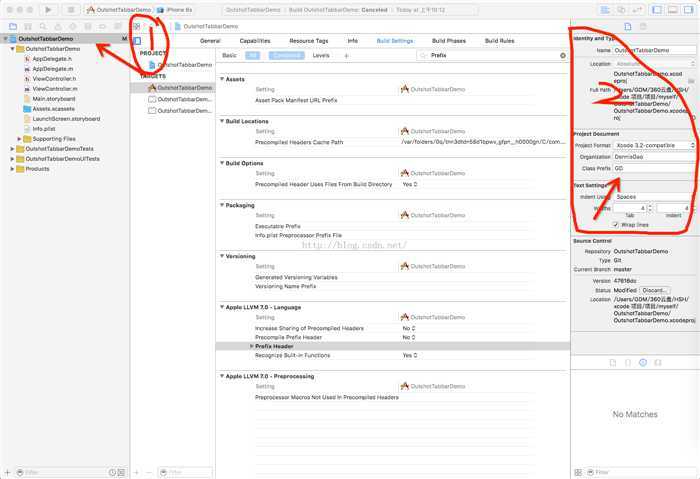Open the Issue navigator warning icon
The height and width of the screenshot is (479, 700).
pos(58,27)
